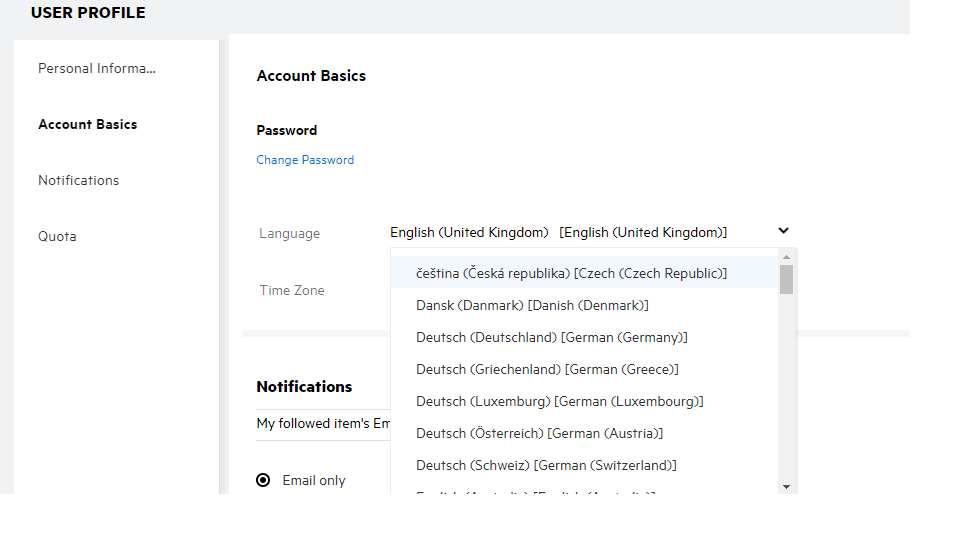Choose Deutsch (Luxemburg) language entry
This screenshot has width=960, height=540.
point(560,401)
